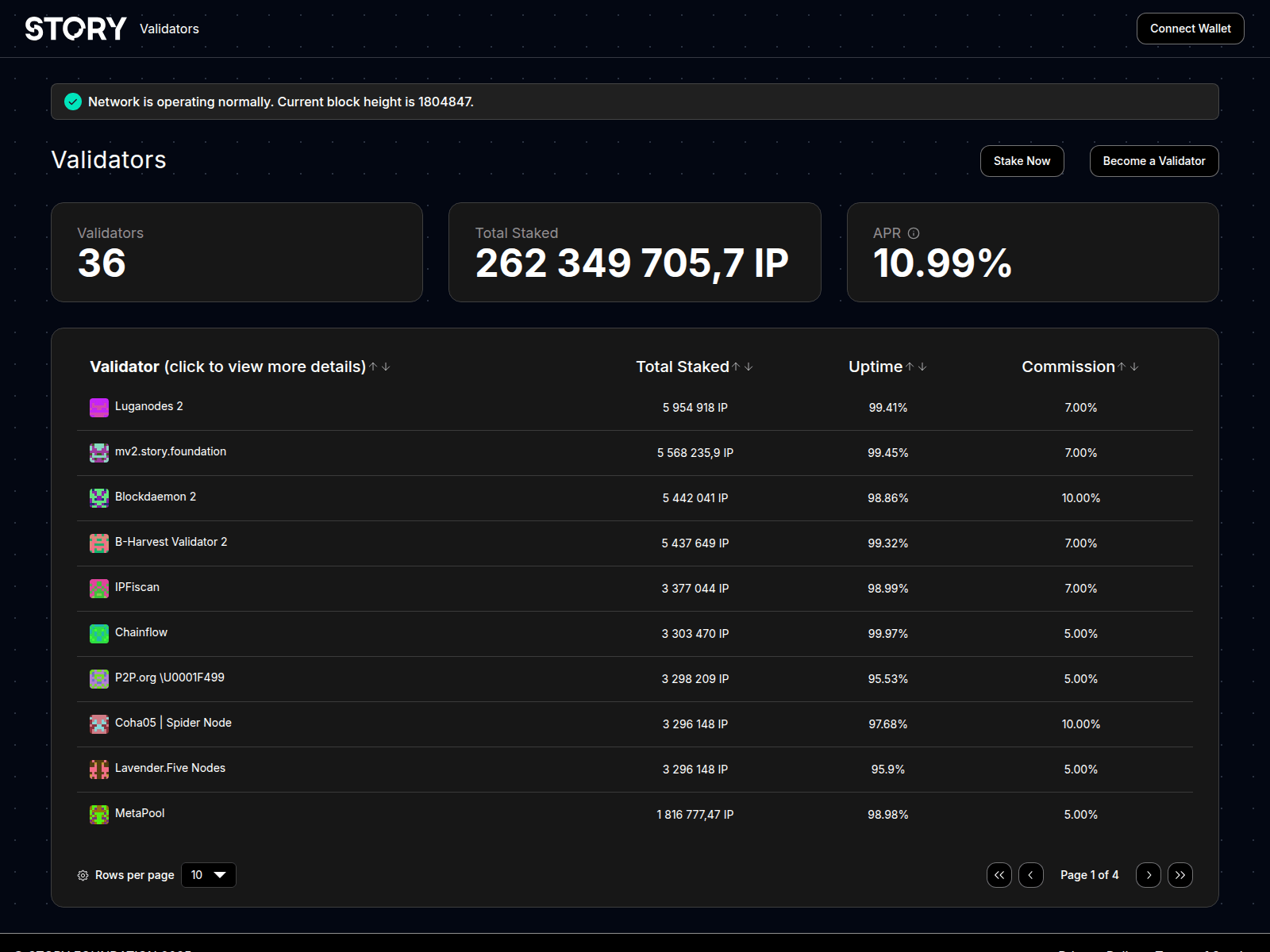Click the APR info icon
The image size is (1270, 952).
tap(914, 233)
